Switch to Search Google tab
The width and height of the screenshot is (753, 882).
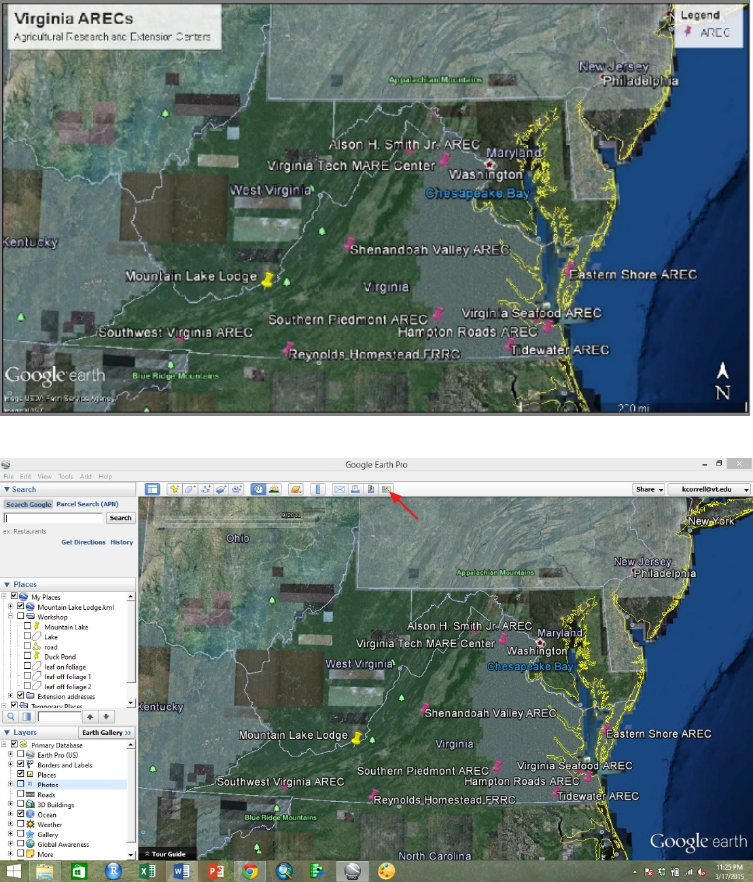[x=29, y=505]
